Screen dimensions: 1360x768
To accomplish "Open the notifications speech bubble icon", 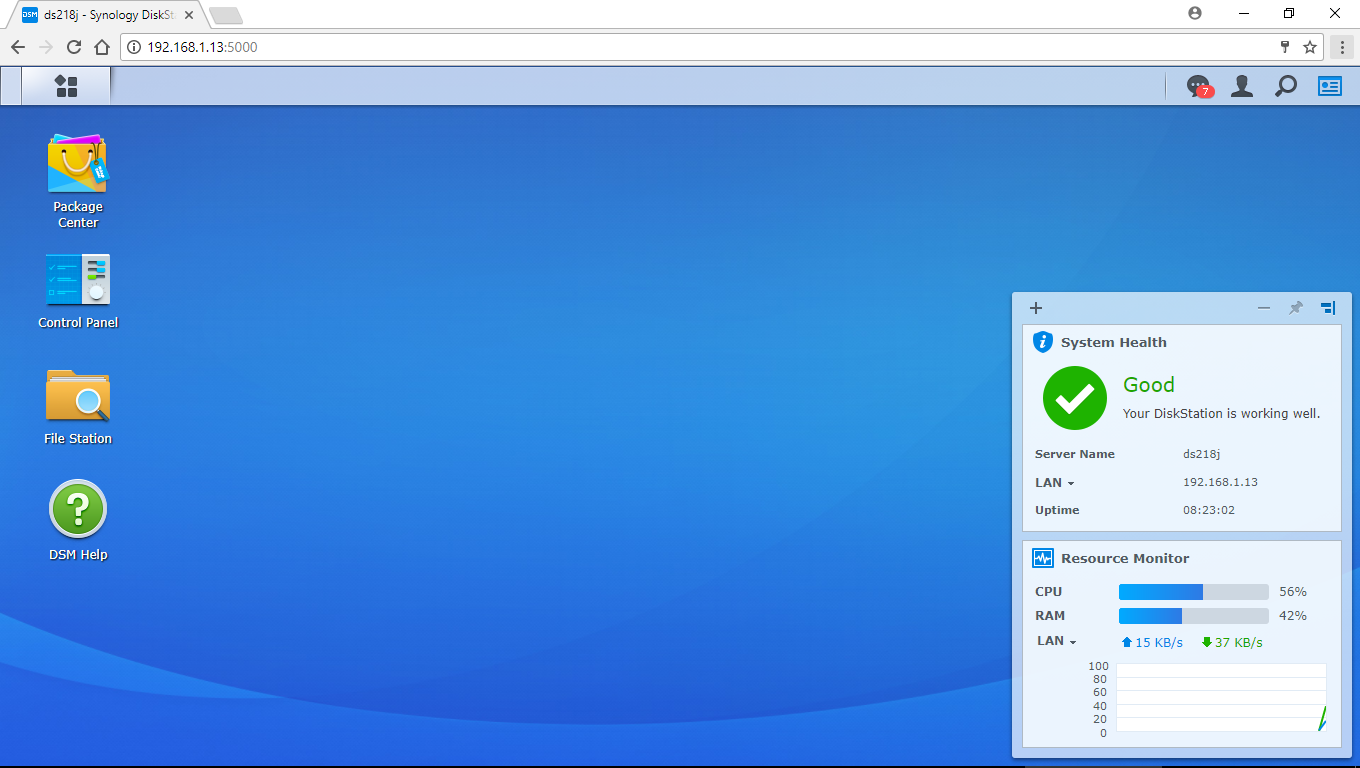I will click(1198, 87).
